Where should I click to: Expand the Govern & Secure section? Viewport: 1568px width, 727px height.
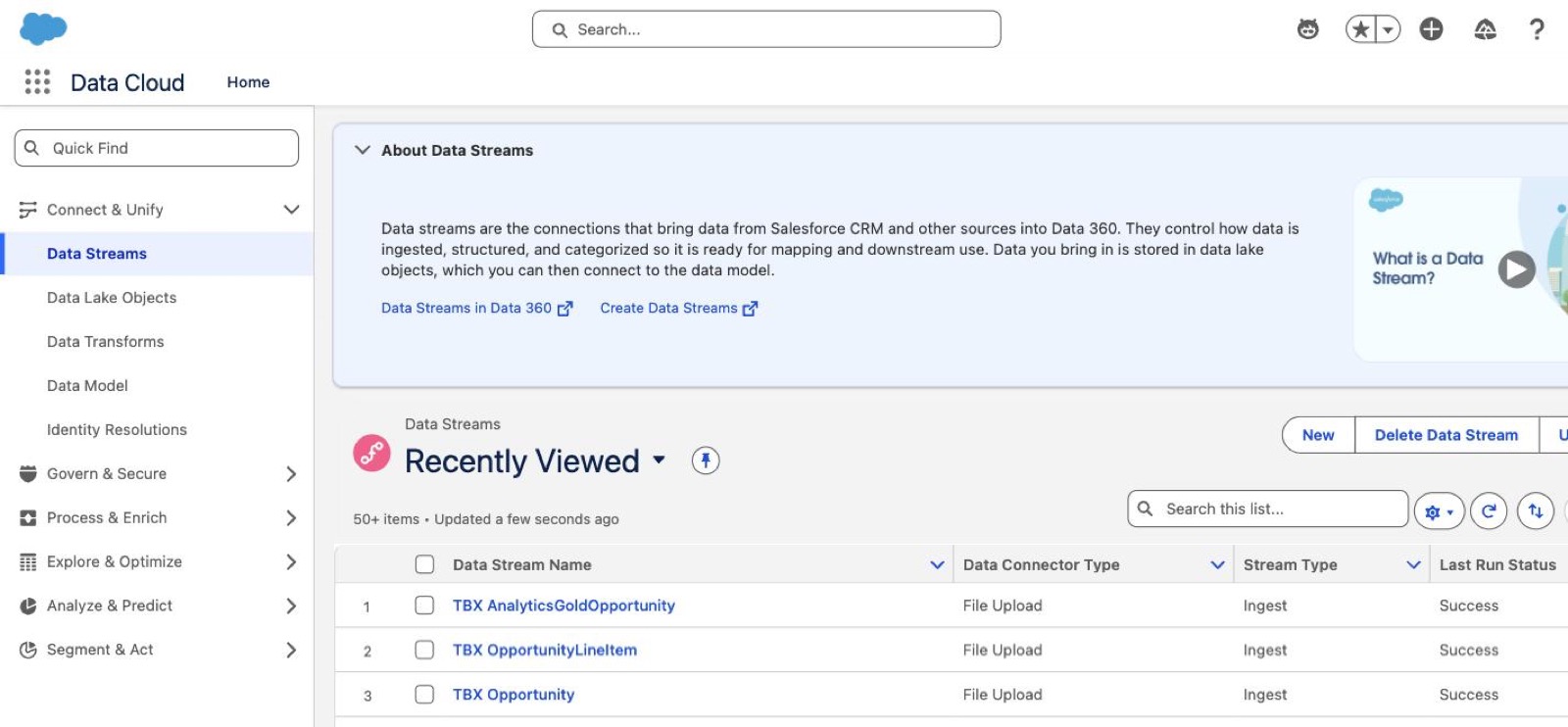tap(291, 473)
